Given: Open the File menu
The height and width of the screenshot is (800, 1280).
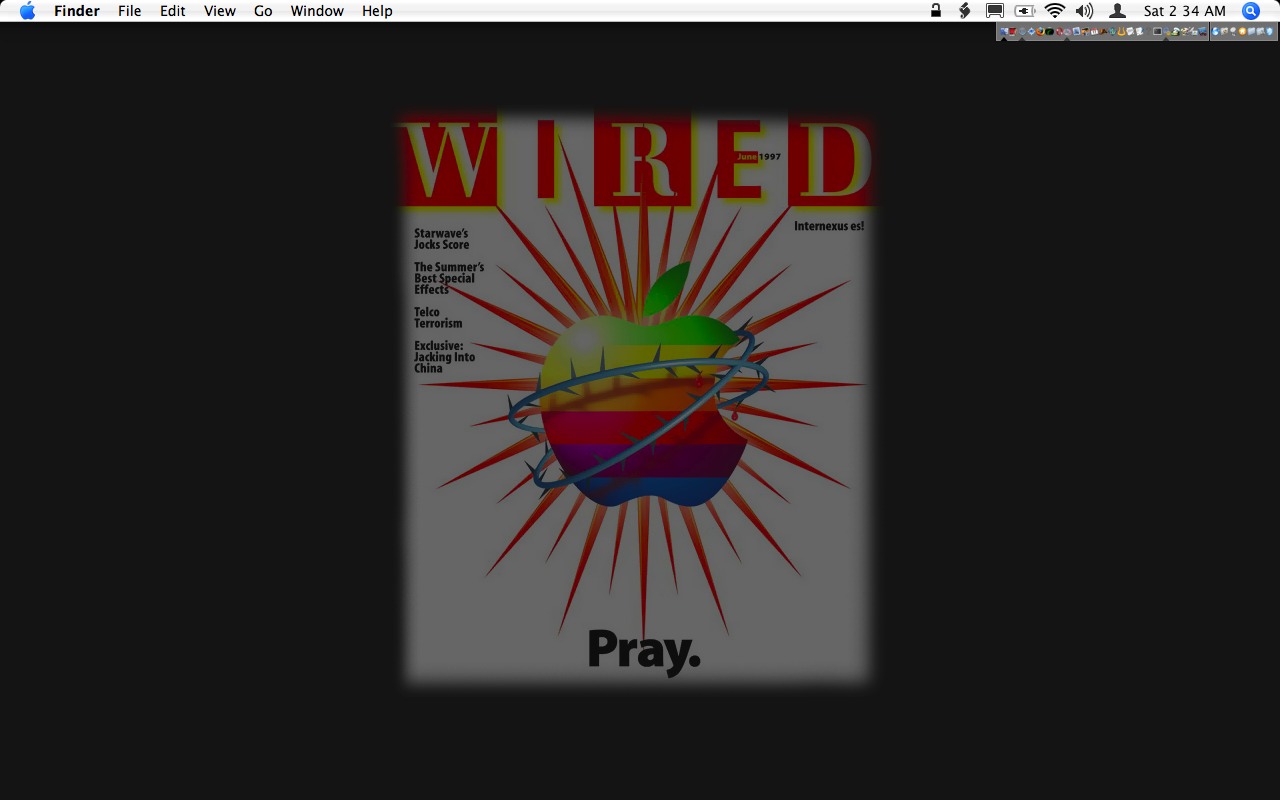Looking at the screenshot, I should coord(129,11).
